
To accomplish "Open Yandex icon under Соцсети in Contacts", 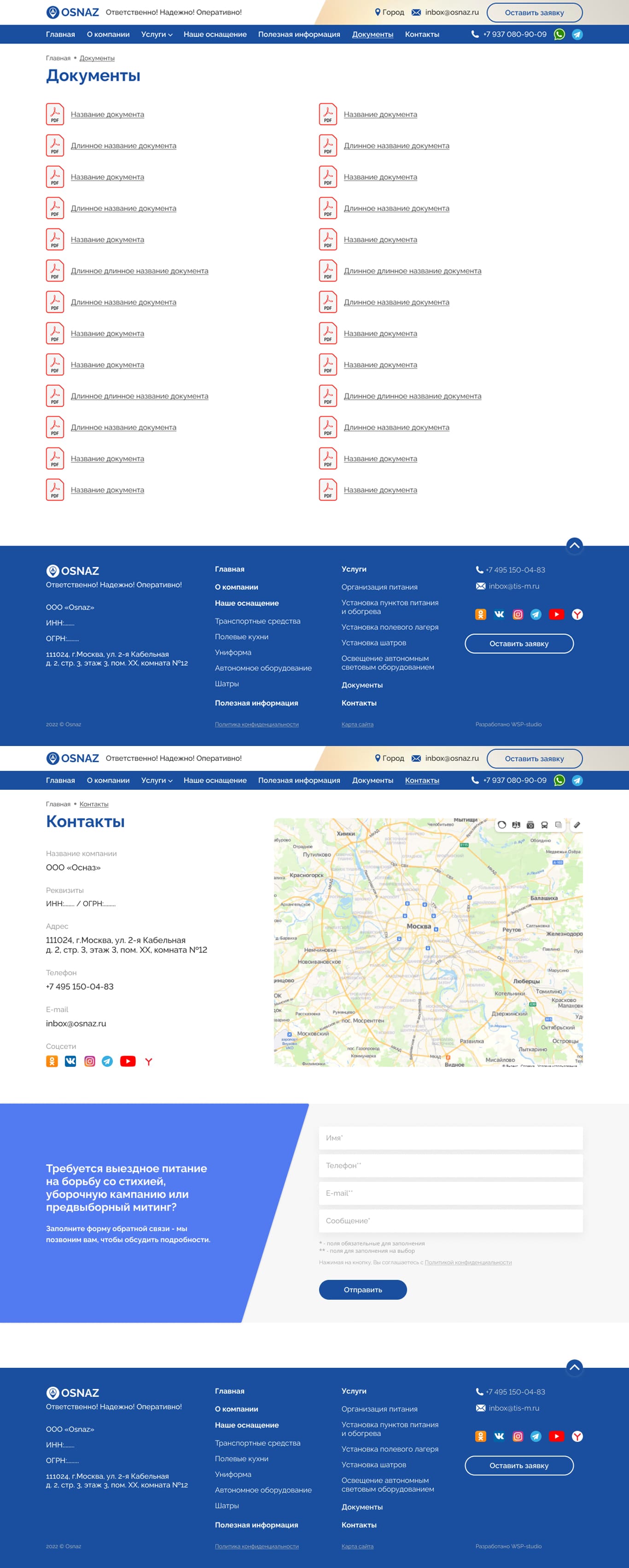I will [x=149, y=1062].
